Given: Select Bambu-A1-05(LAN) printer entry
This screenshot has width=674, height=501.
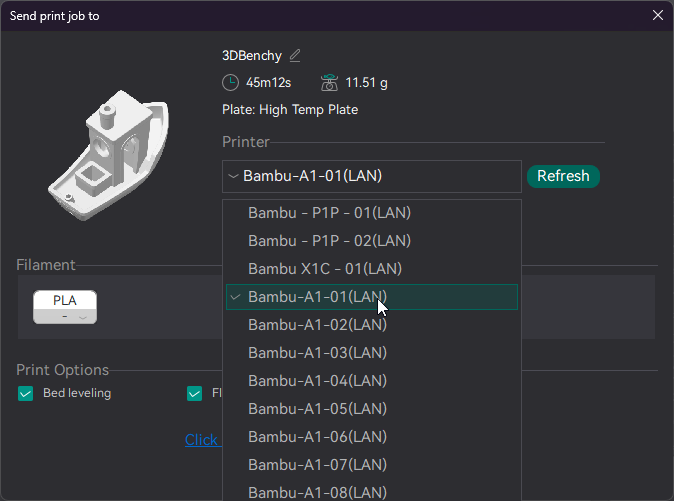Looking at the screenshot, I should click(372, 409).
